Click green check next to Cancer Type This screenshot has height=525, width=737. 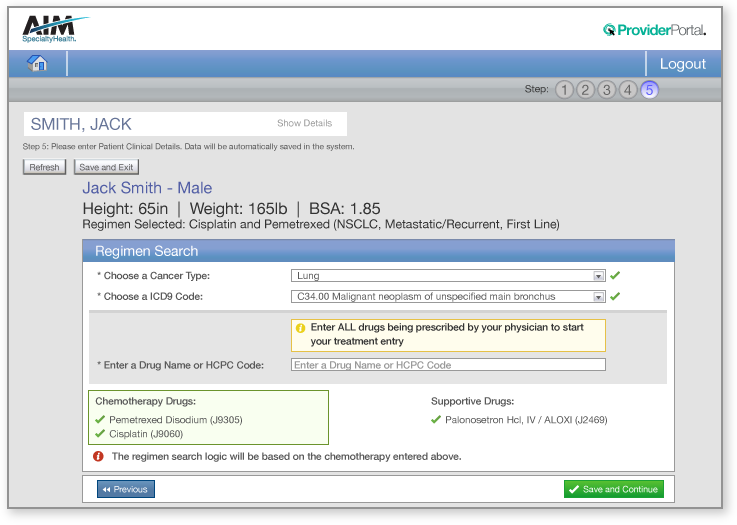(616, 275)
